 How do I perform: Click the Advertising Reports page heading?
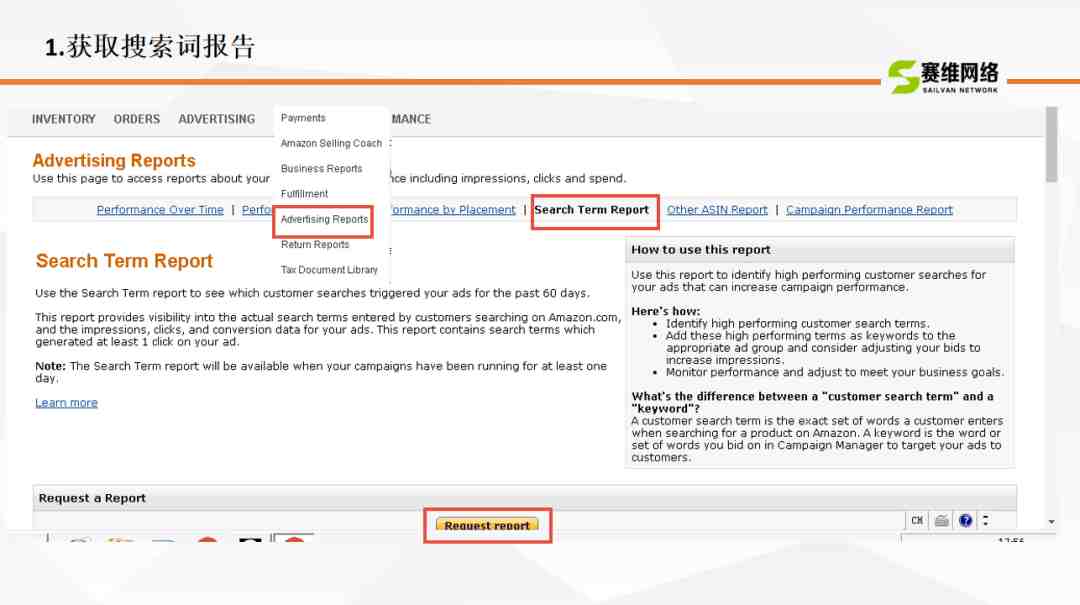pyautogui.click(x=114, y=161)
